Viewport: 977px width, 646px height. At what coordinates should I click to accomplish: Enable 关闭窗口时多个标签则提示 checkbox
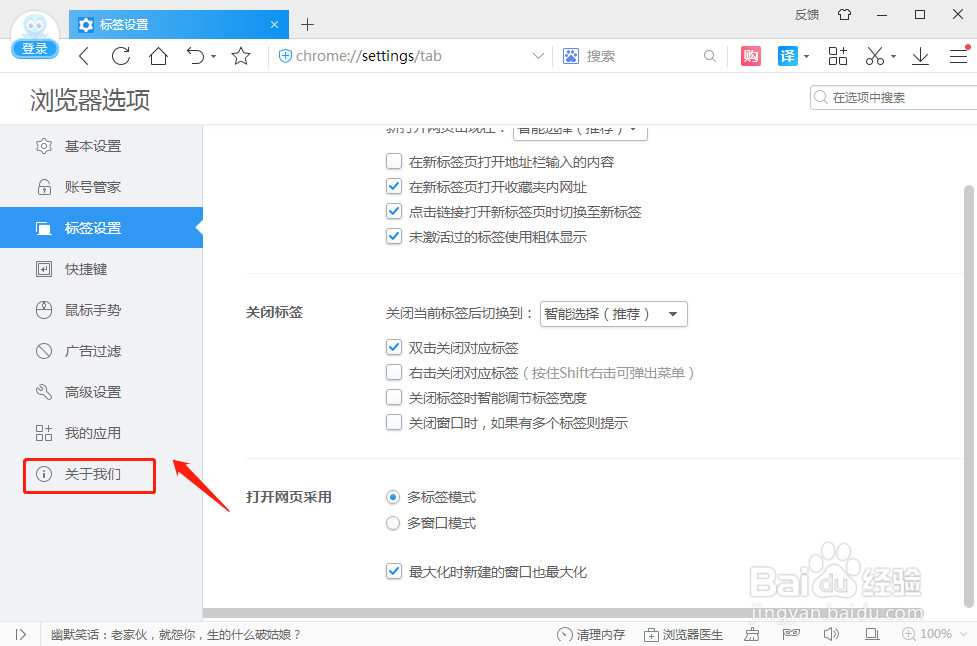[394, 422]
